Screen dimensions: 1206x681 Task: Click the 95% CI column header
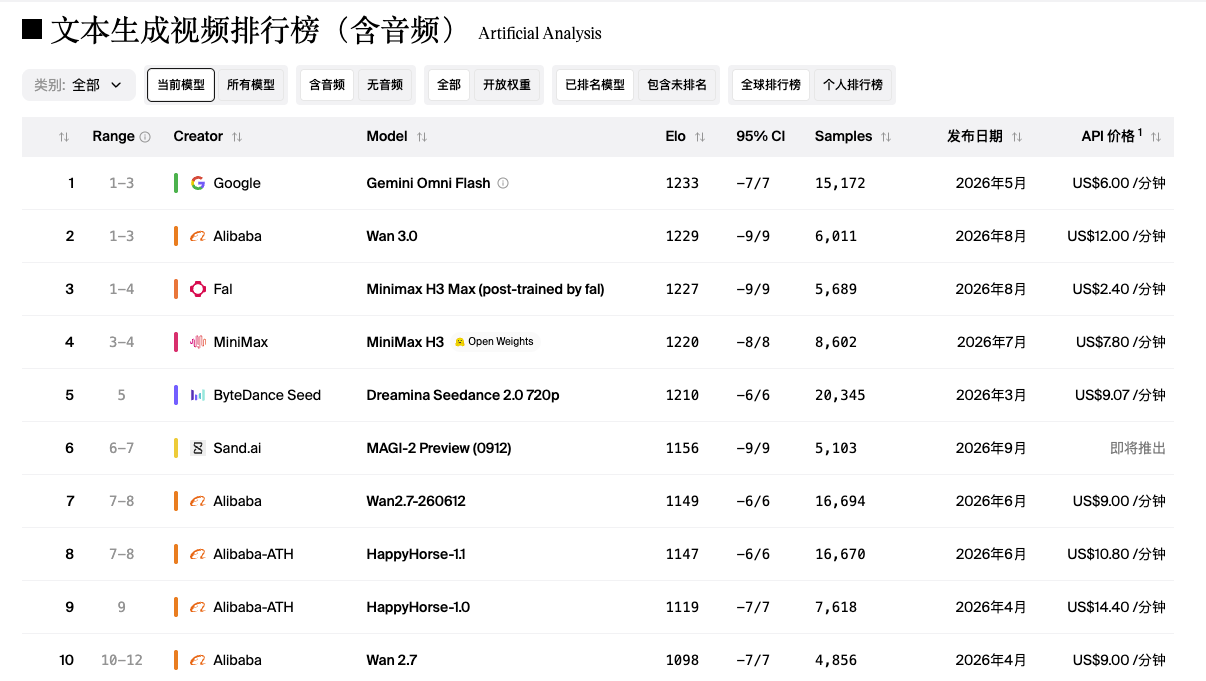761,137
